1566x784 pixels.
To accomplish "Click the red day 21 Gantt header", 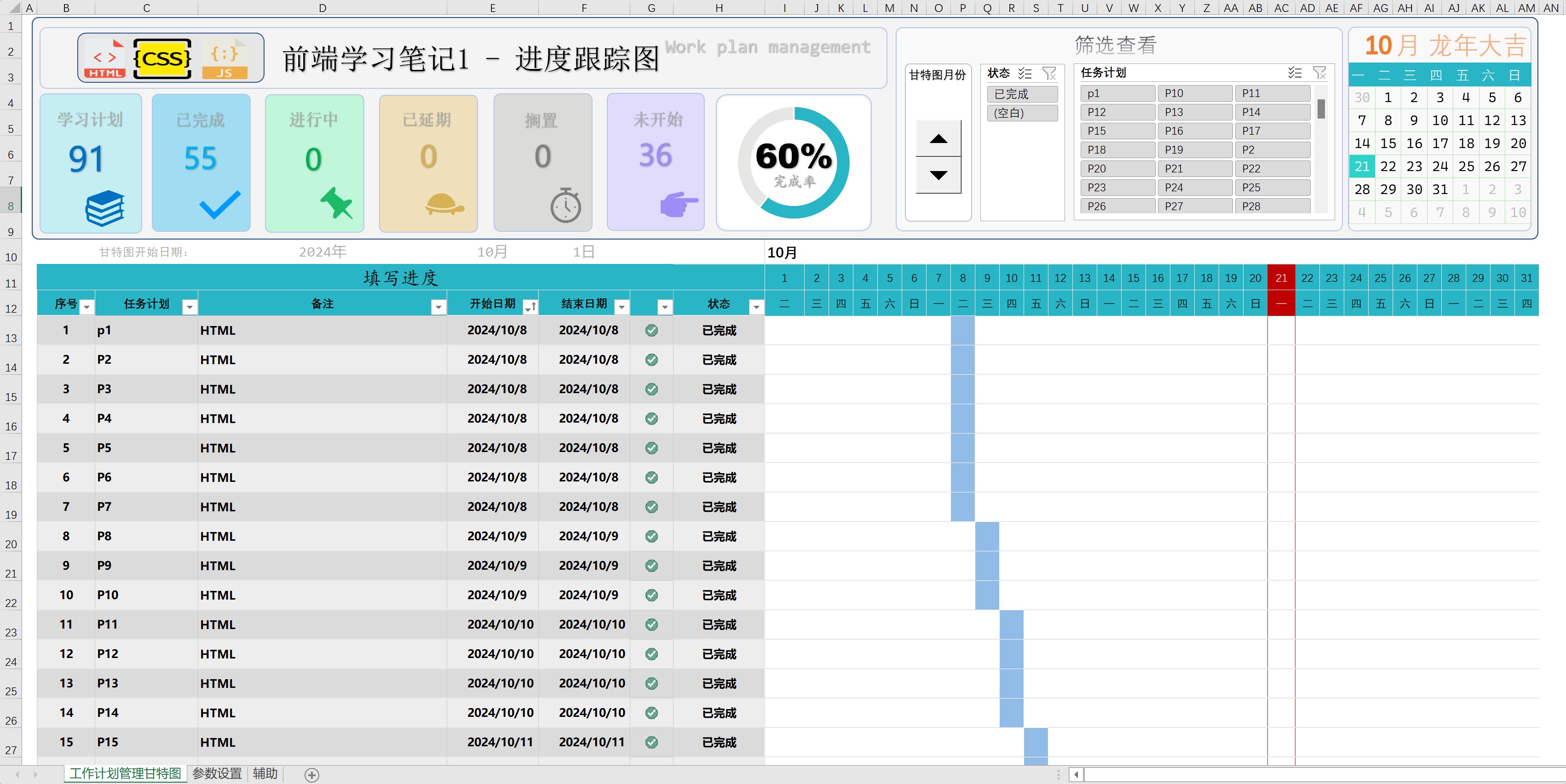I will point(1281,278).
